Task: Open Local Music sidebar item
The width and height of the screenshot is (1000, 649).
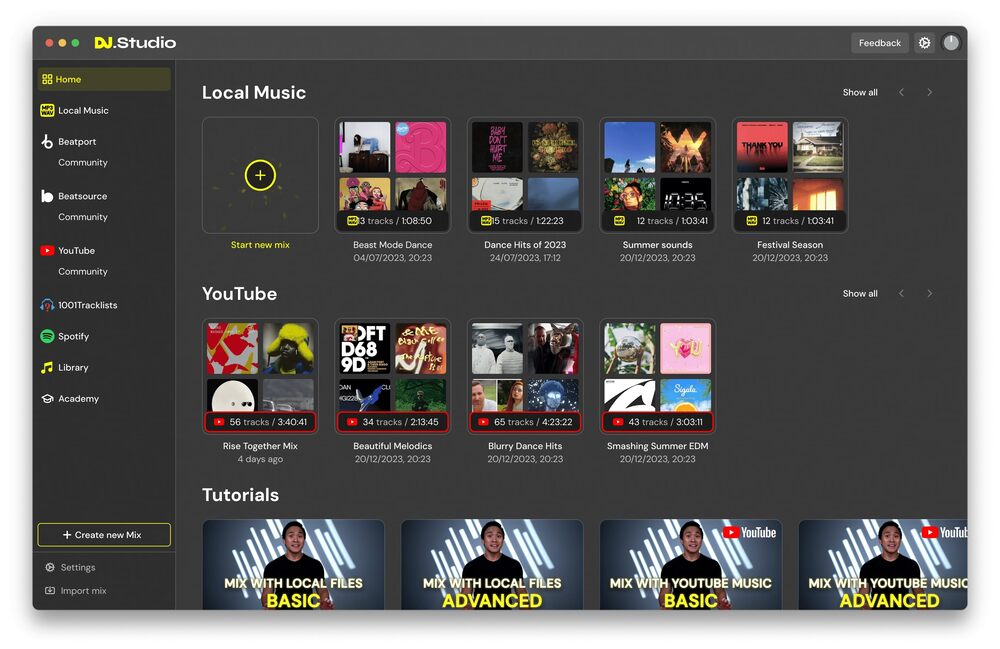Action: point(83,111)
